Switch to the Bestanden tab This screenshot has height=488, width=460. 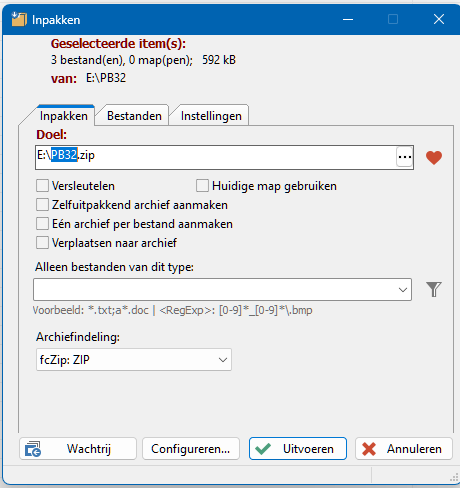click(x=134, y=116)
